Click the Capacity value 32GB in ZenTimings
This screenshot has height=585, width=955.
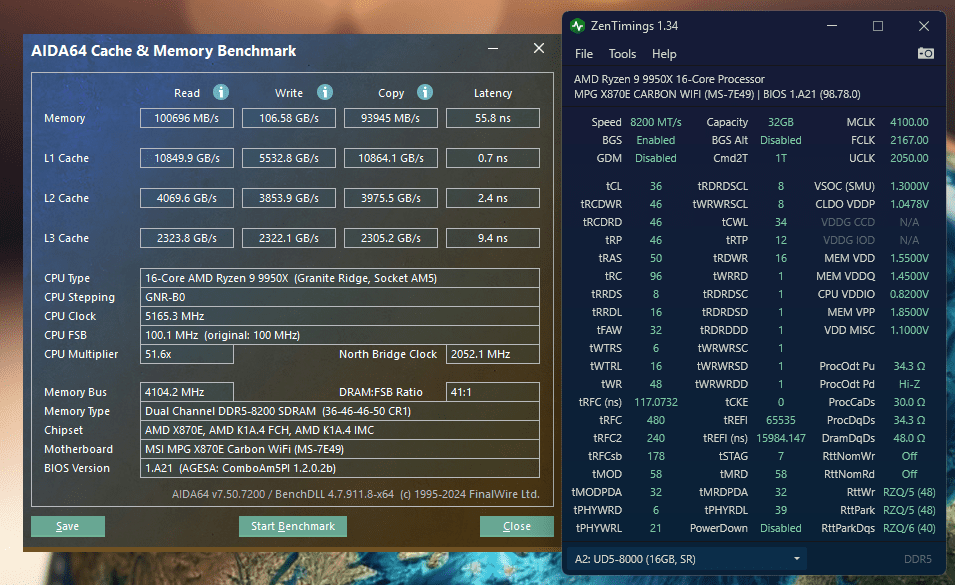click(x=780, y=122)
